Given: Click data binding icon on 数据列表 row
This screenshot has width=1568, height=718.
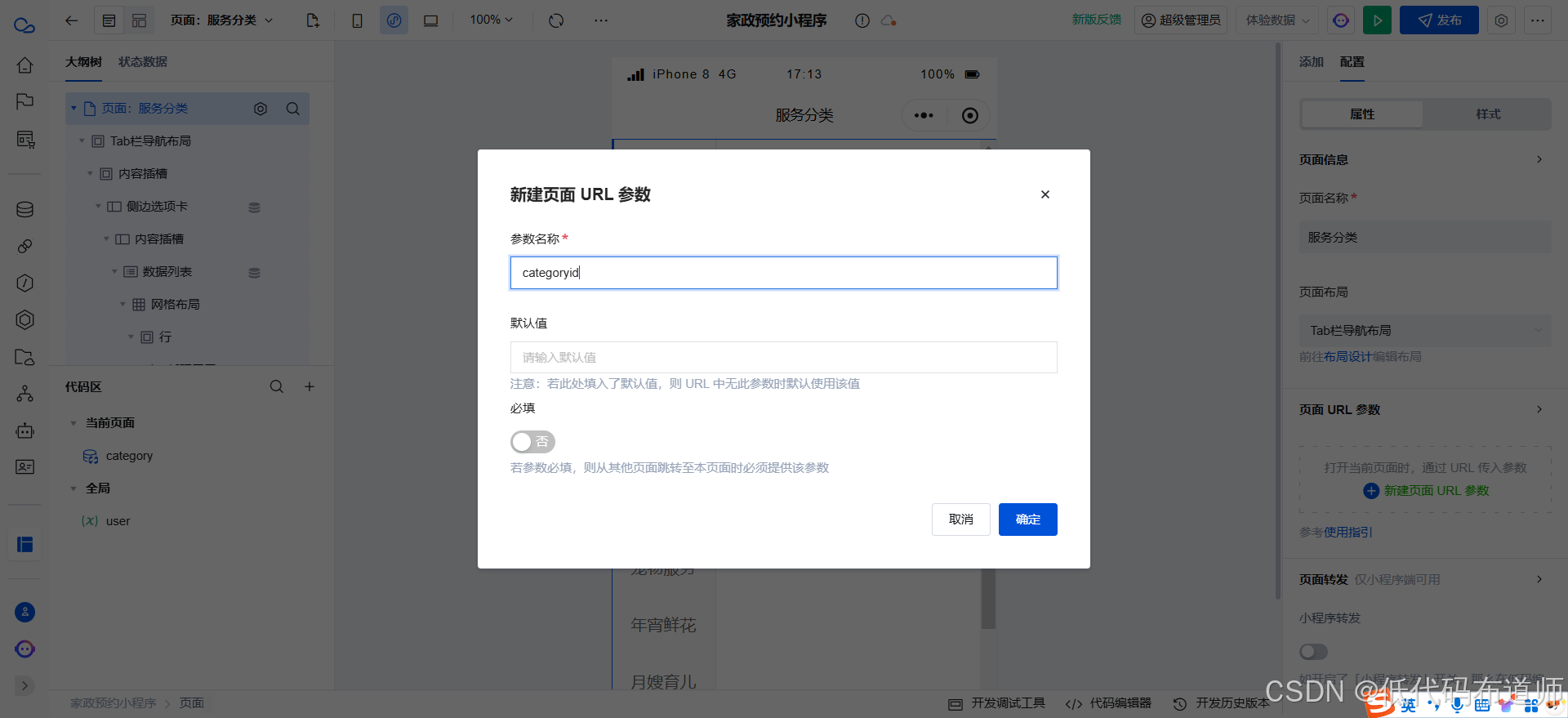Looking at the screenshot, I should click(255, 273).
